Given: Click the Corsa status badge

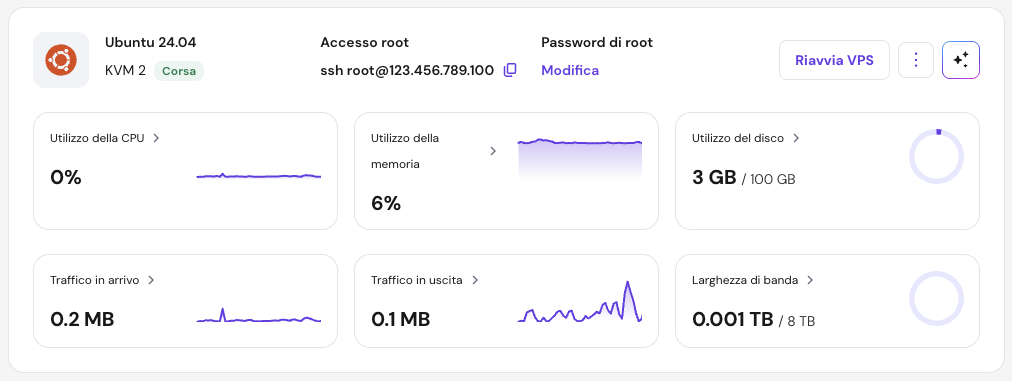Looking at the screenshot, I should point(179,71).
